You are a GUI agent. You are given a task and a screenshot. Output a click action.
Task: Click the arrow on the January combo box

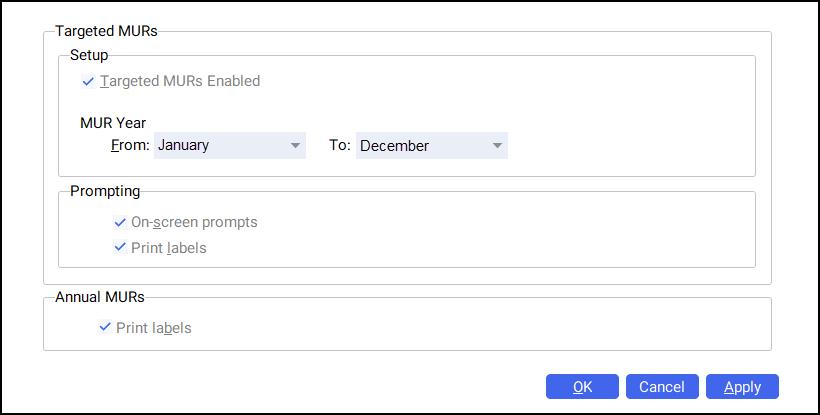[295, 146]
